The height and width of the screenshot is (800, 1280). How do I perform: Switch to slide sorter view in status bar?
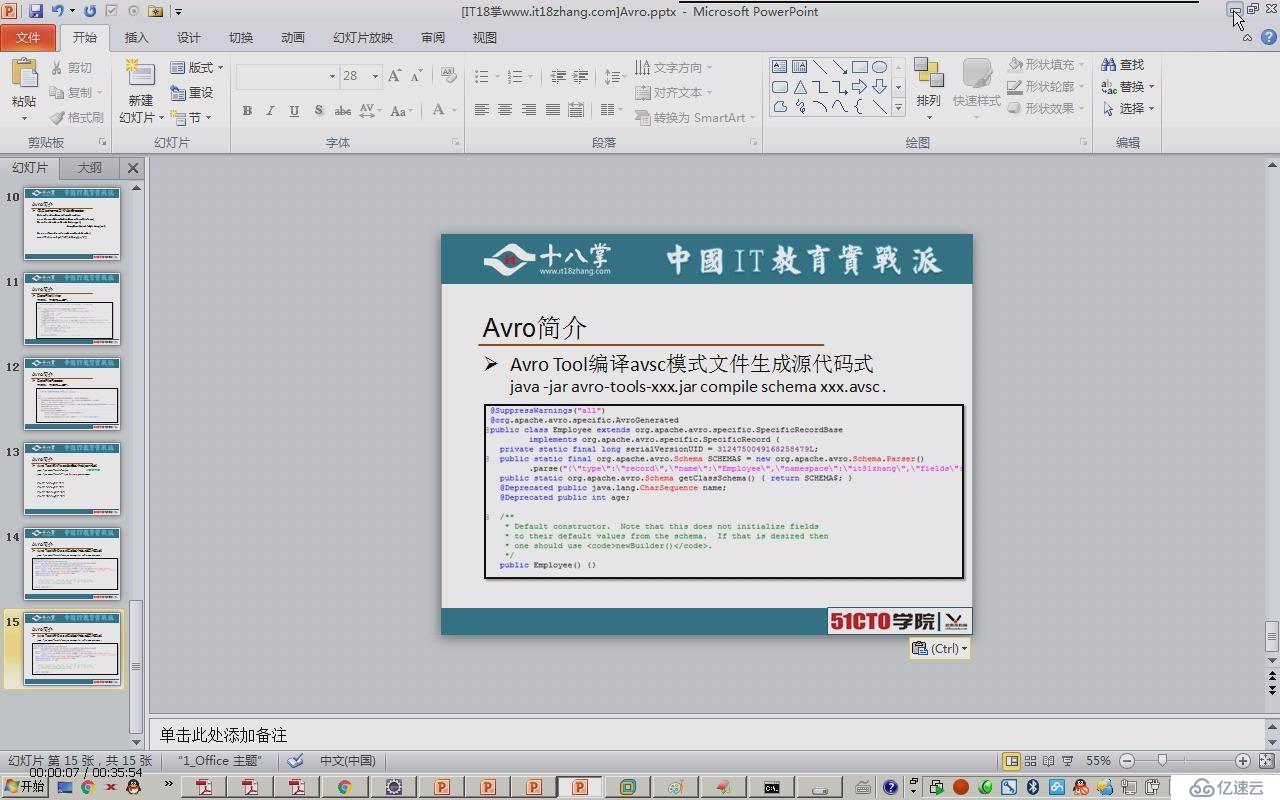coord(1030,761)
